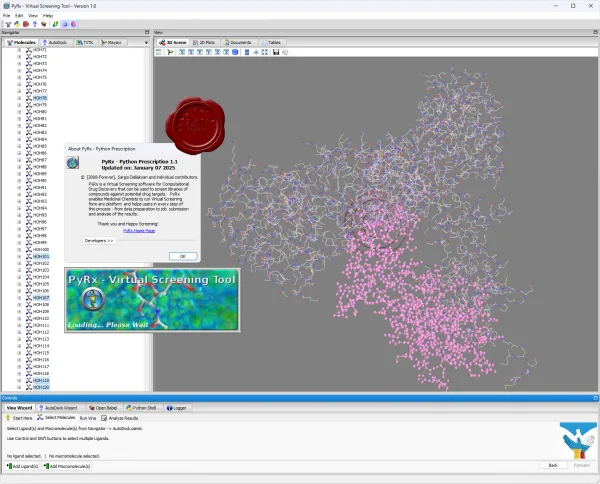The image size is (600, 484).
Task: Click the full screen icon in scene toolbar
Action: click(264, 52)
